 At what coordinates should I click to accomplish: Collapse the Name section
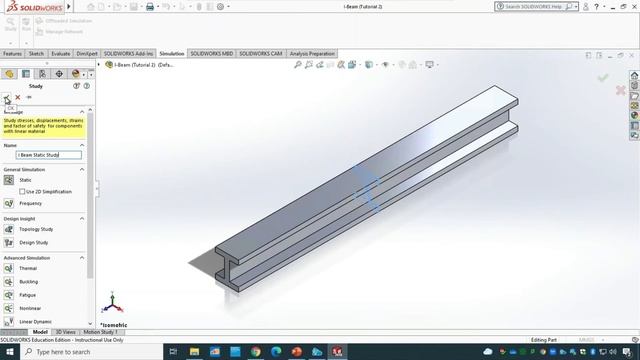coord(82,145)
